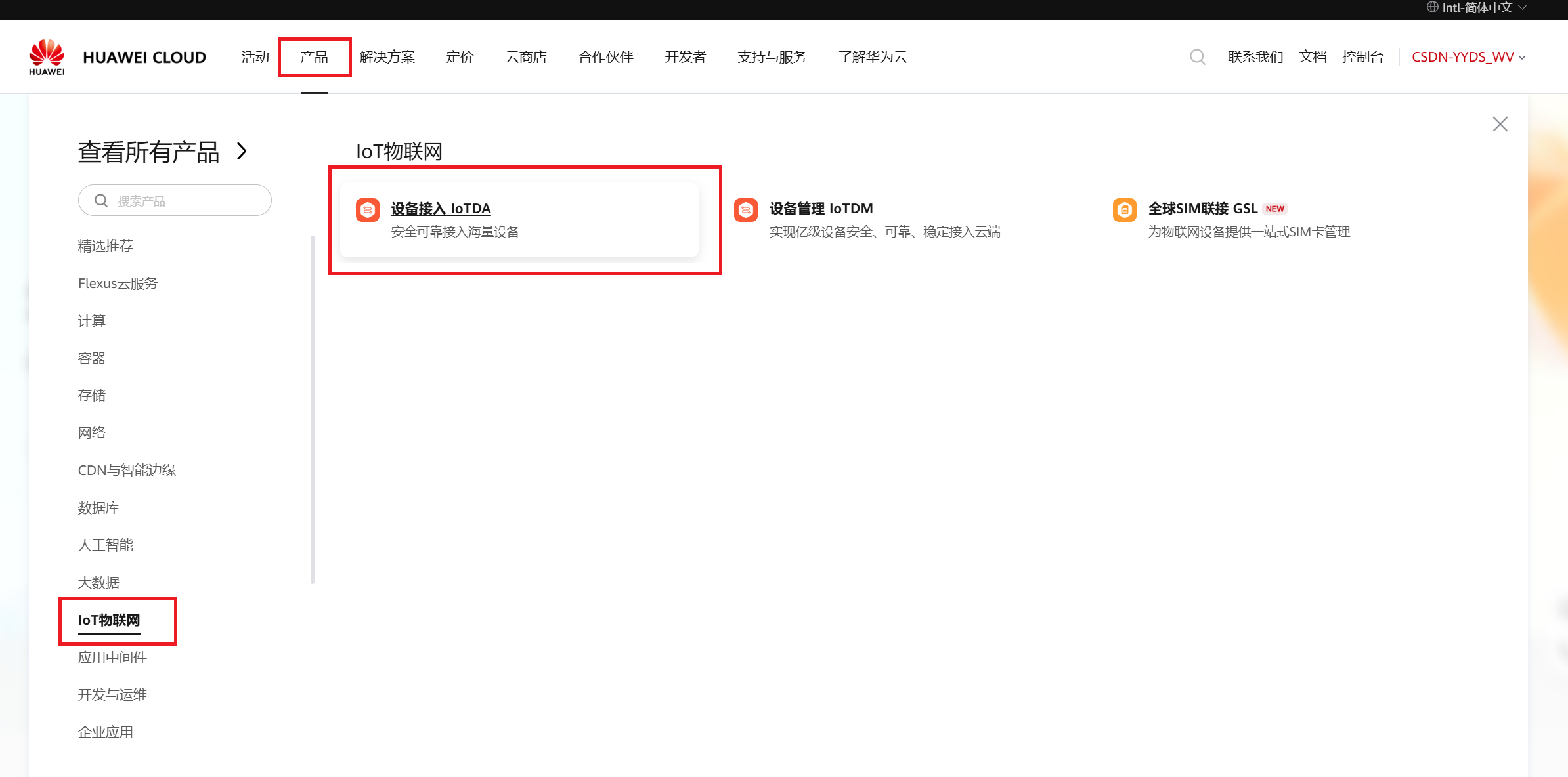Open the 活动 menu
Image resolution: width=1568 pixels, height=777 pixels.
(255, 57)
